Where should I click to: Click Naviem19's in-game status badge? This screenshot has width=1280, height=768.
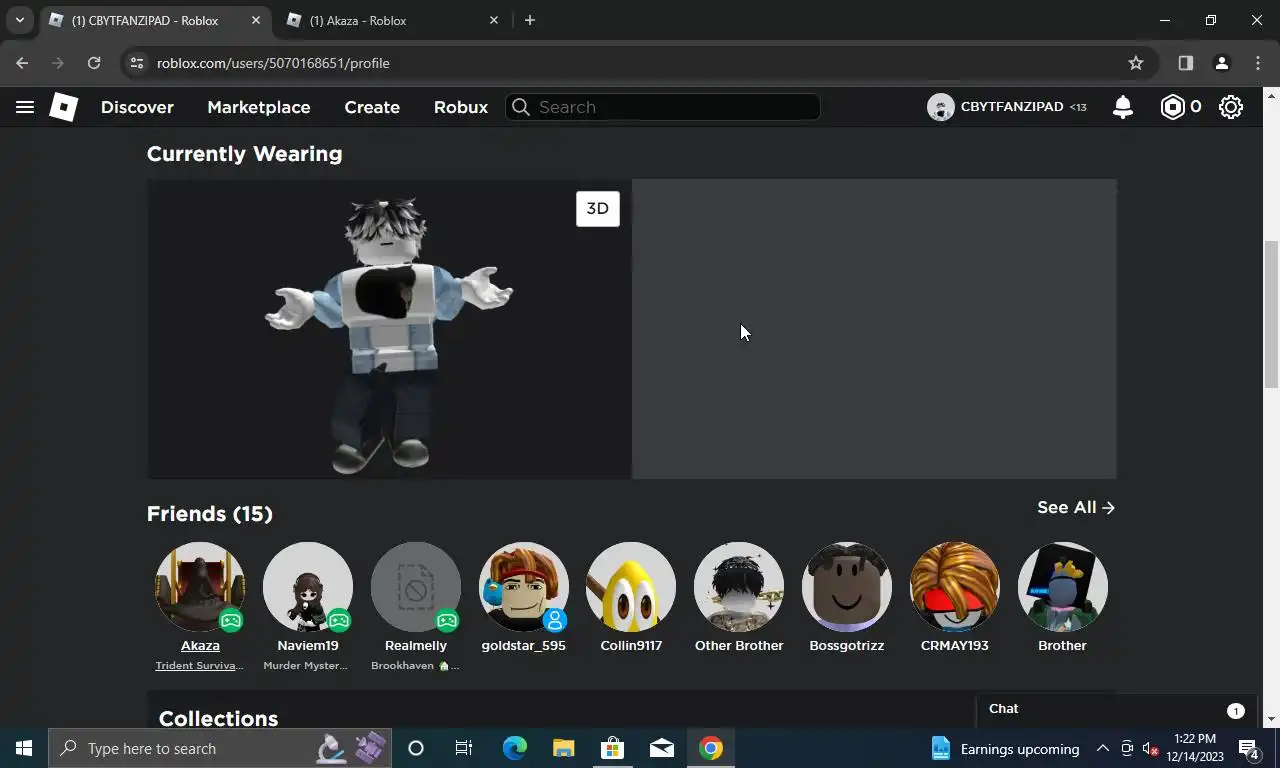(x=339, y=620)
